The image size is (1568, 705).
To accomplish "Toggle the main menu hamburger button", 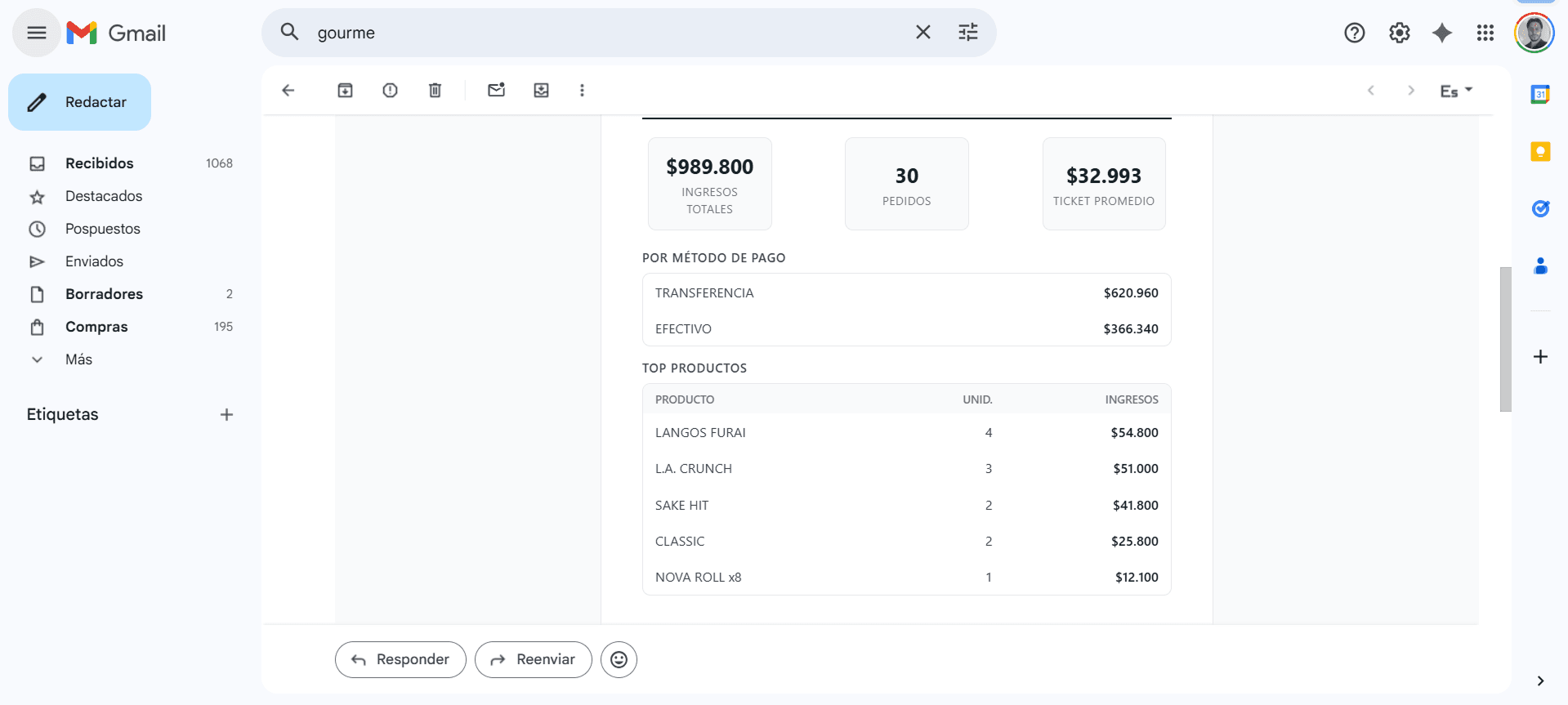I will (37, 33).
